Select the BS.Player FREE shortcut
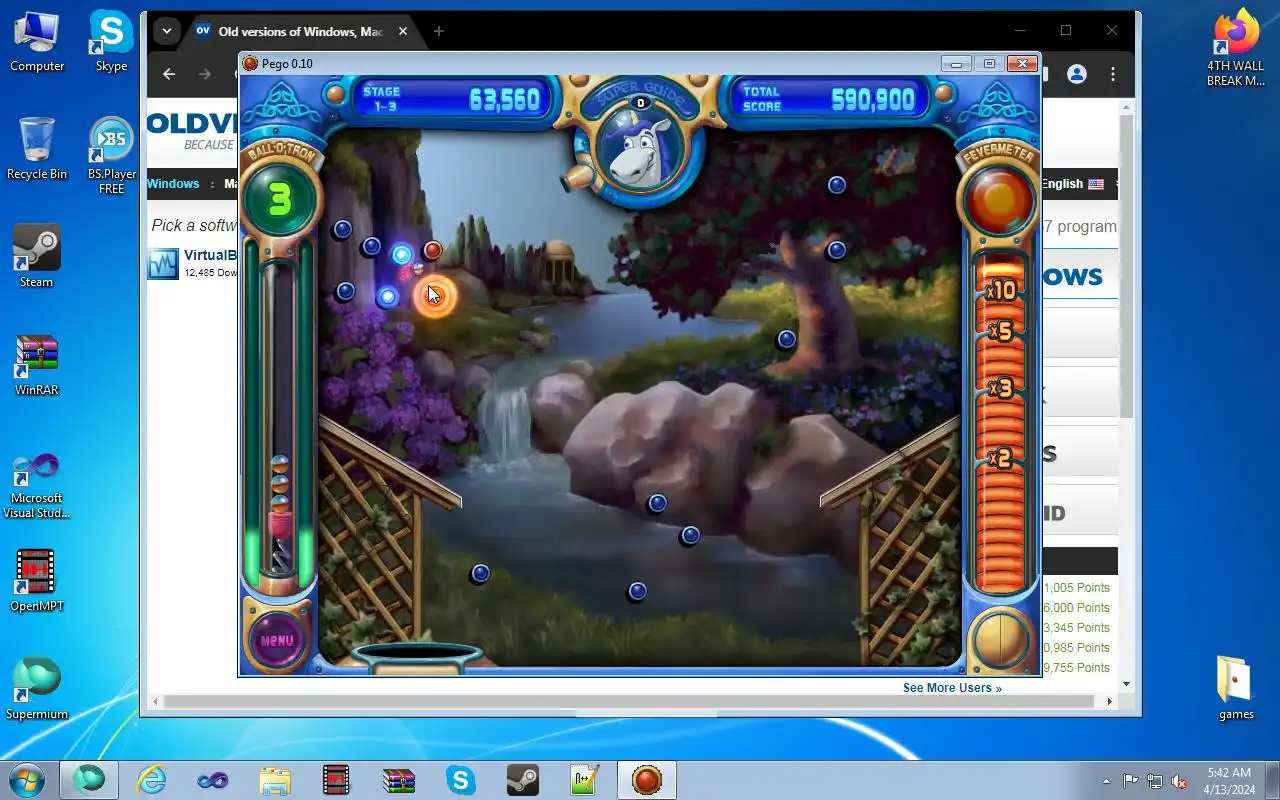This screenshot has height=800, width=1280. pyautogui.click(x=111, y=156)
